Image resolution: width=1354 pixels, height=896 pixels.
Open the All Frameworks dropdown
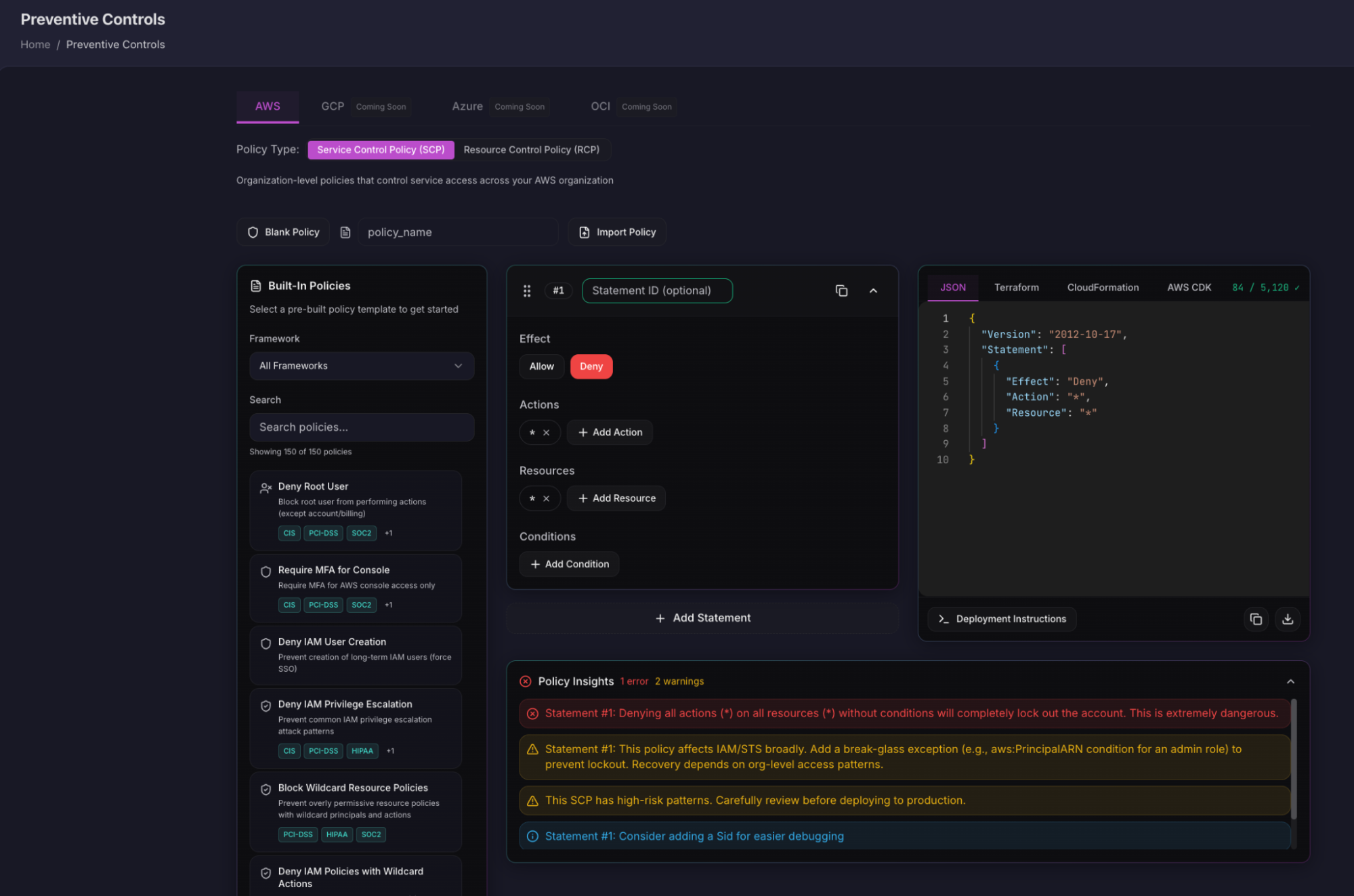click(362, 366)
